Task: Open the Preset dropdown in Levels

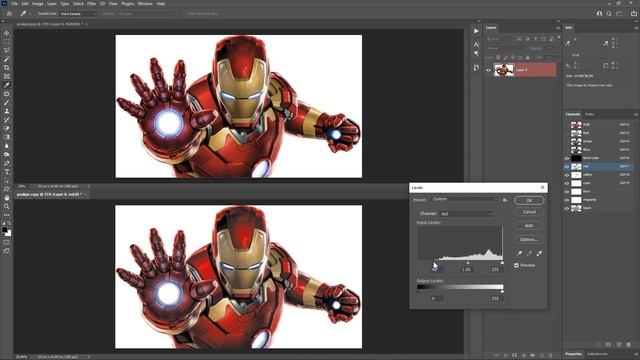Action: tap(464, 199)
